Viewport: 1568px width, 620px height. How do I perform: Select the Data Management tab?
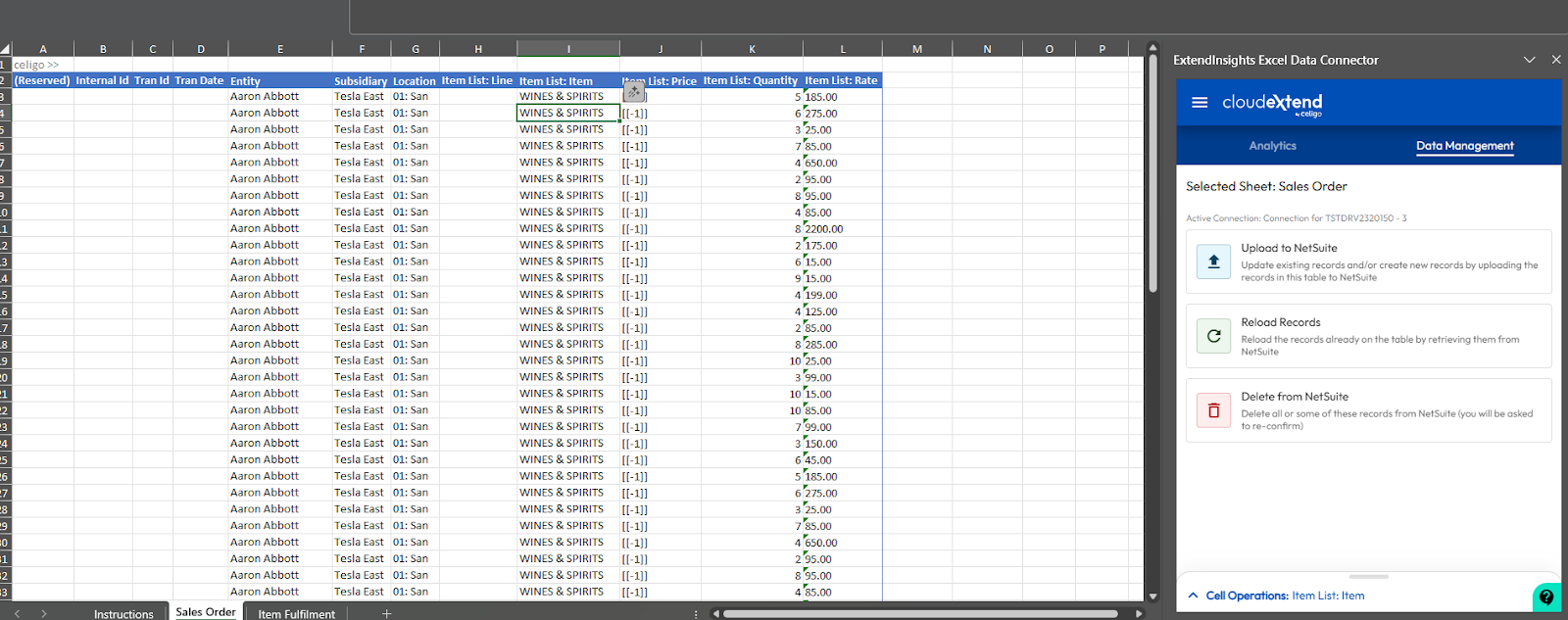(1464, 146)
